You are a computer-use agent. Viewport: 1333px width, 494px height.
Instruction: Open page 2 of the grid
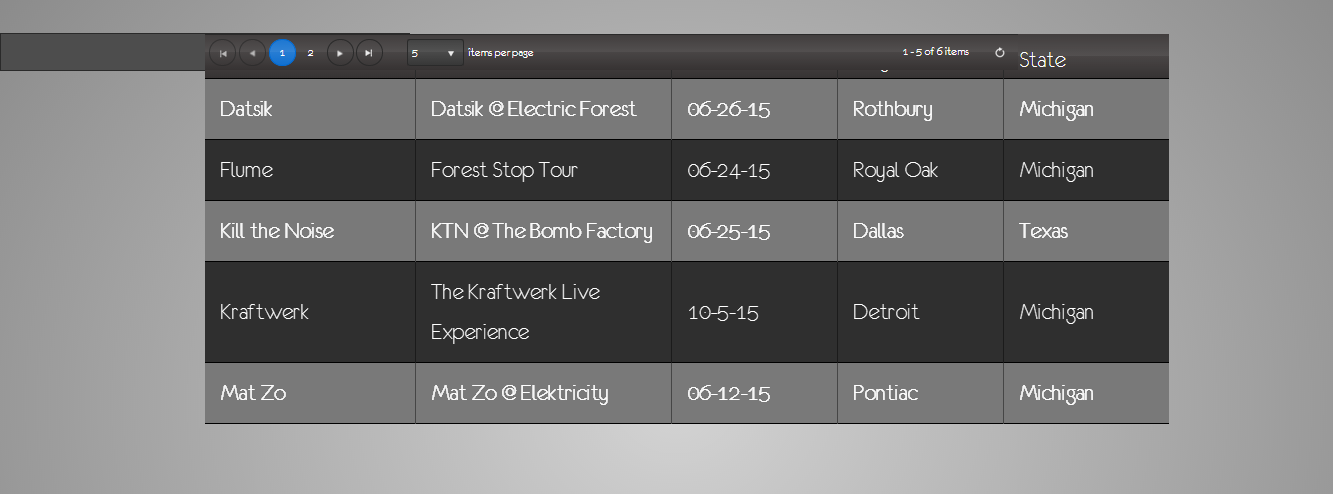(311, 53)
